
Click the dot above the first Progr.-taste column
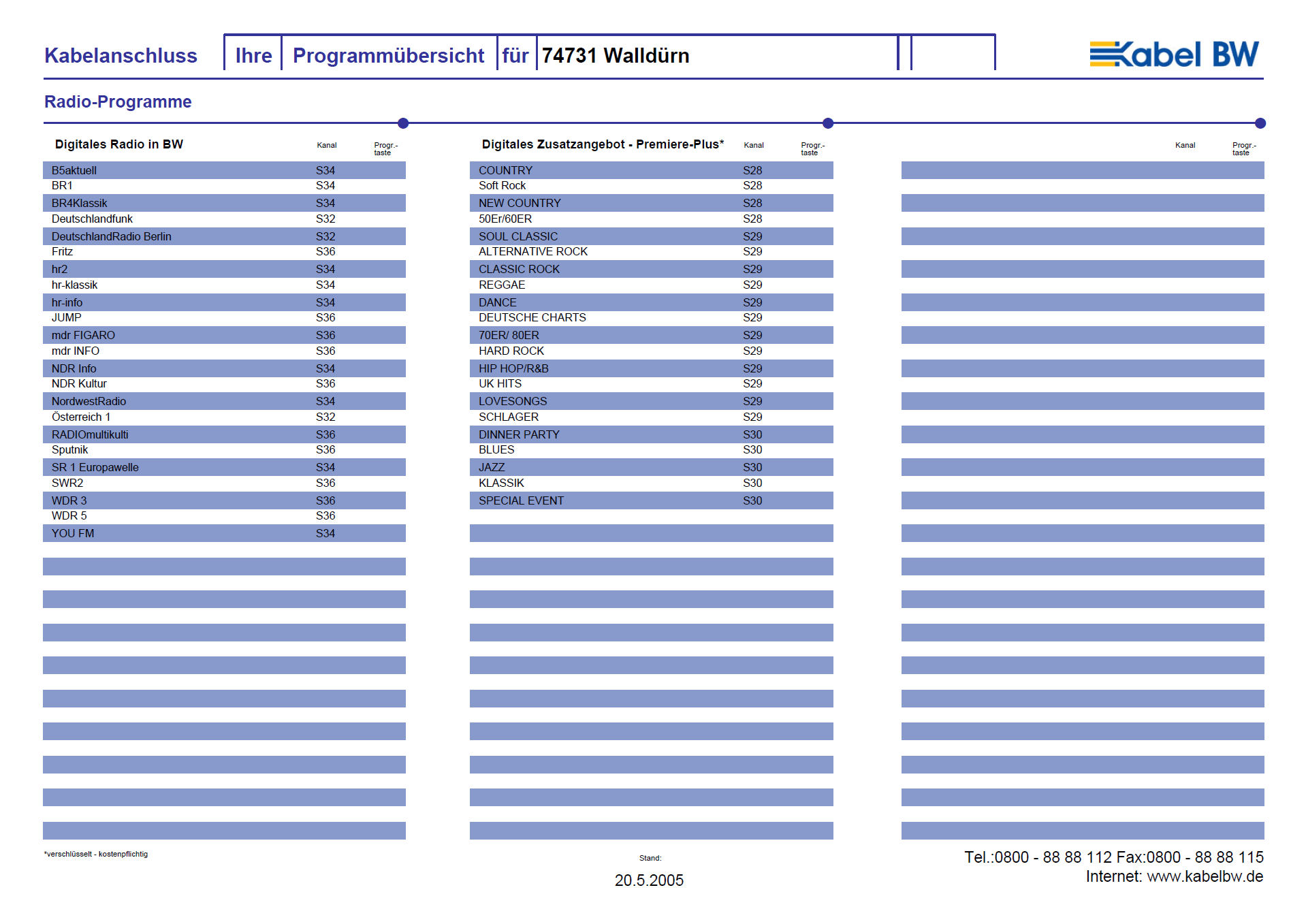[403, 123]
